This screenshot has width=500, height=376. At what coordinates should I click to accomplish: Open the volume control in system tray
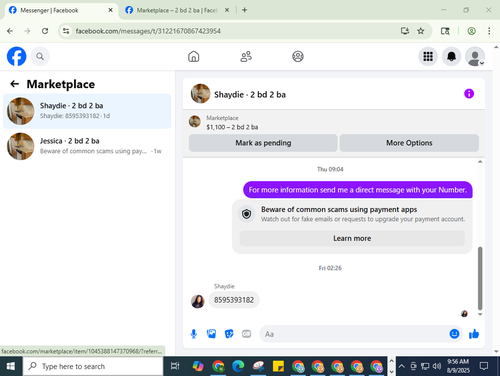tap(437, 366)
